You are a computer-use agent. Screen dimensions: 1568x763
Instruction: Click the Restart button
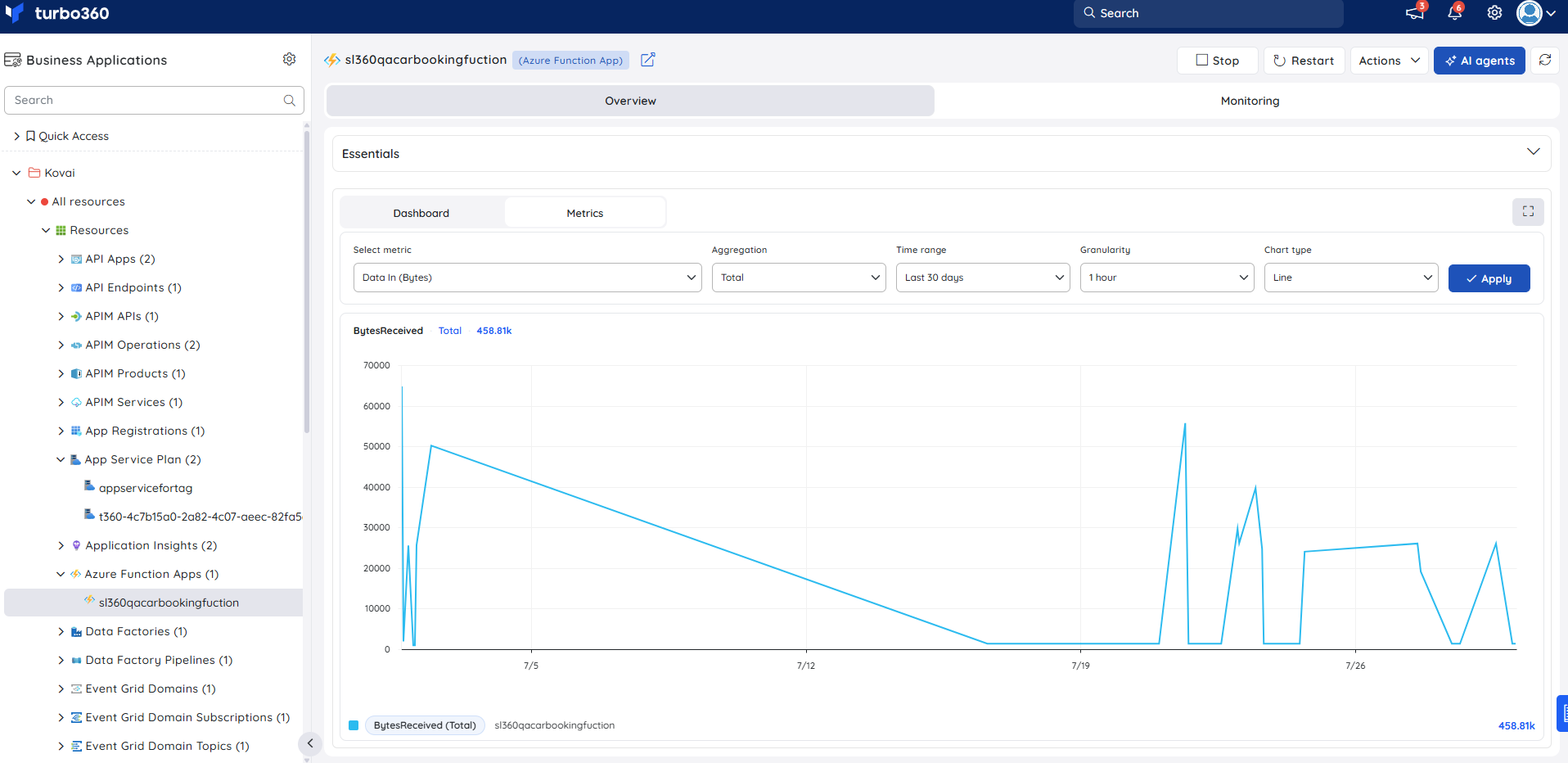point(1304,61)
